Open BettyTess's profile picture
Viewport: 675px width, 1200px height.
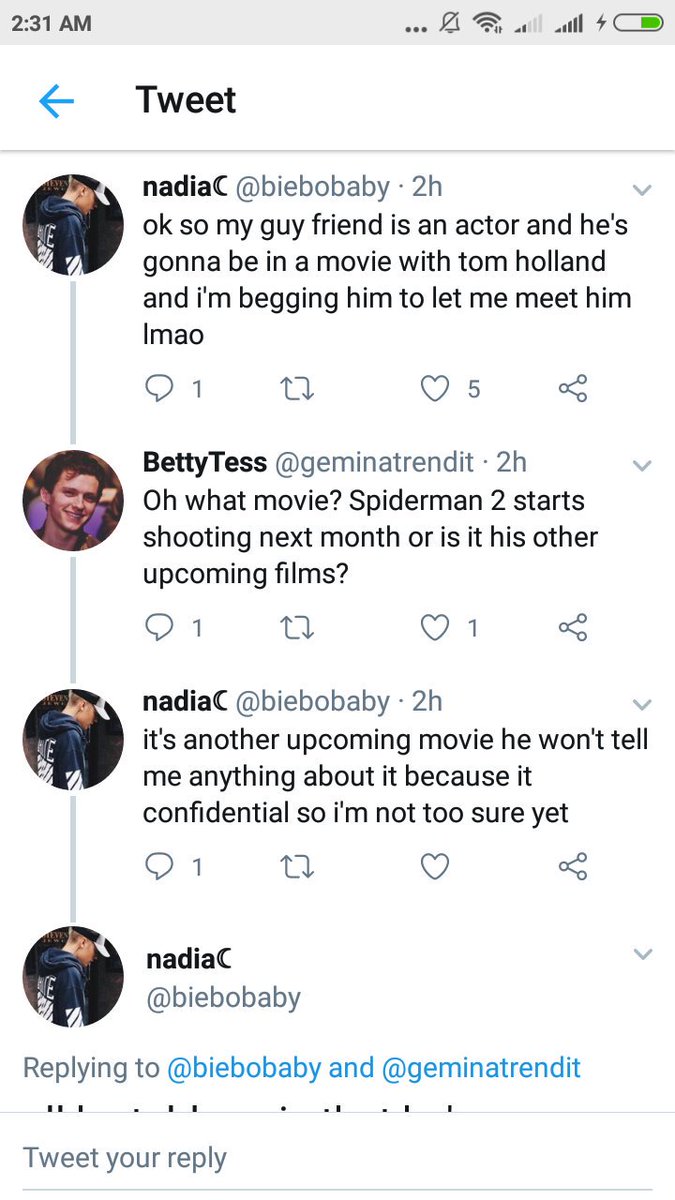click(73, 500)
